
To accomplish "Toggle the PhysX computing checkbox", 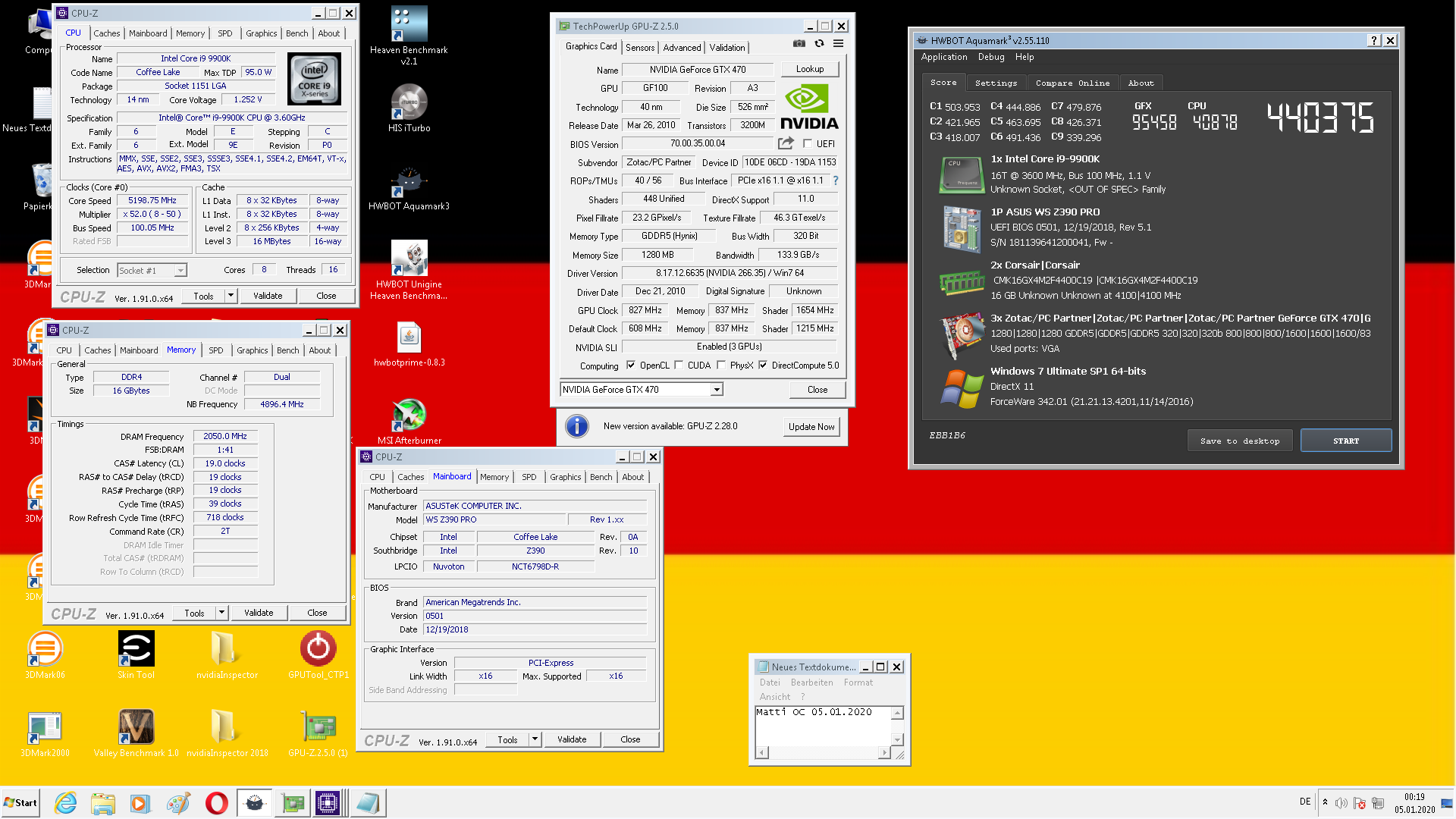I will (x=721, y=365).
